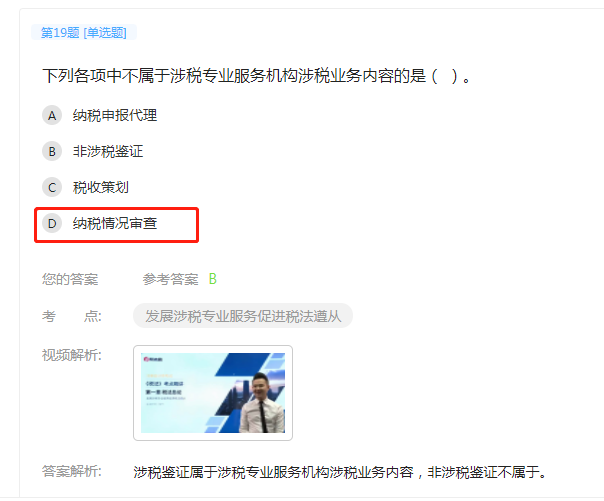The width and height of the screenshot is (604, 501).
Task: Open the 发展涉税专业服务促进税法遵从 knowledge point tag
Action: pos(243,316)
